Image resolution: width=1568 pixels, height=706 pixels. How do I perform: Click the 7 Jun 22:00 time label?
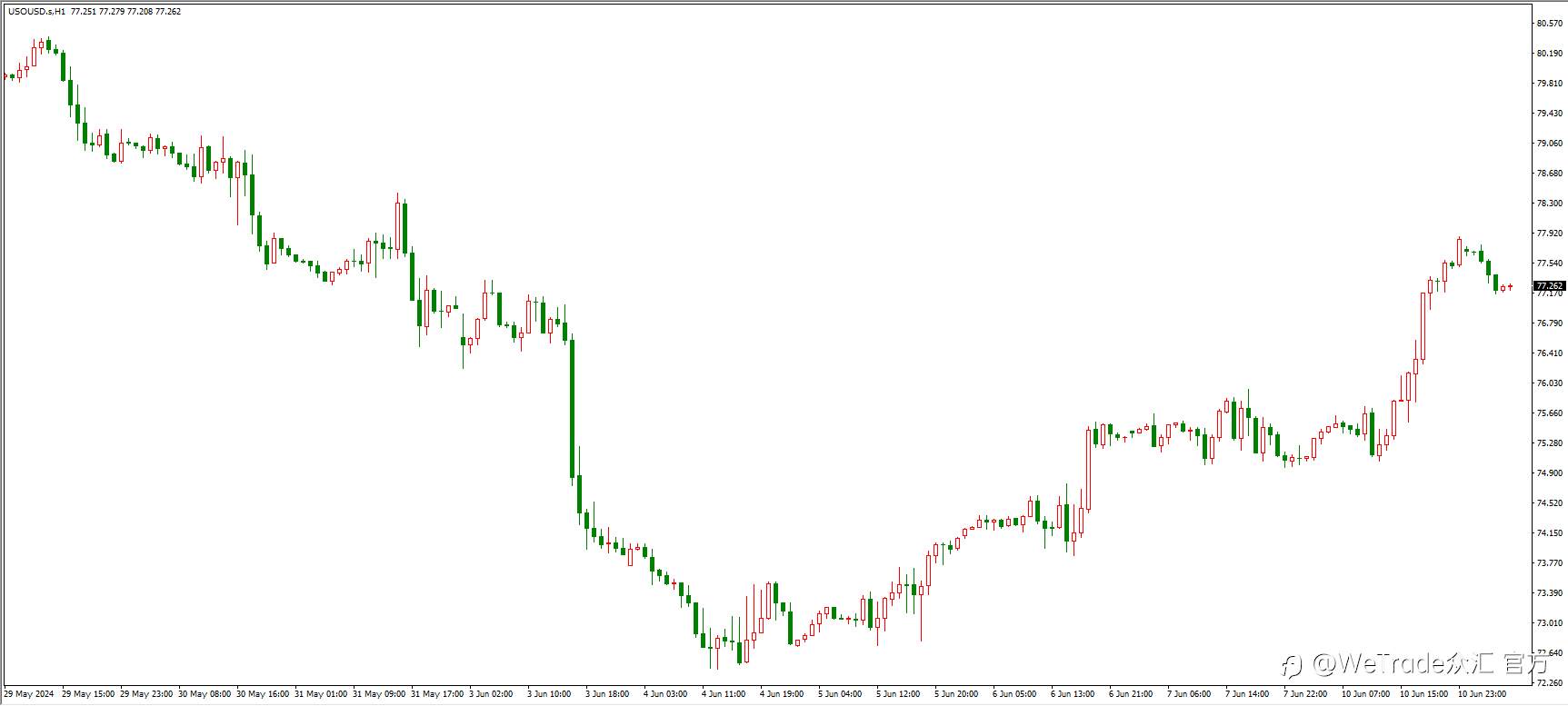[1305, 694]
